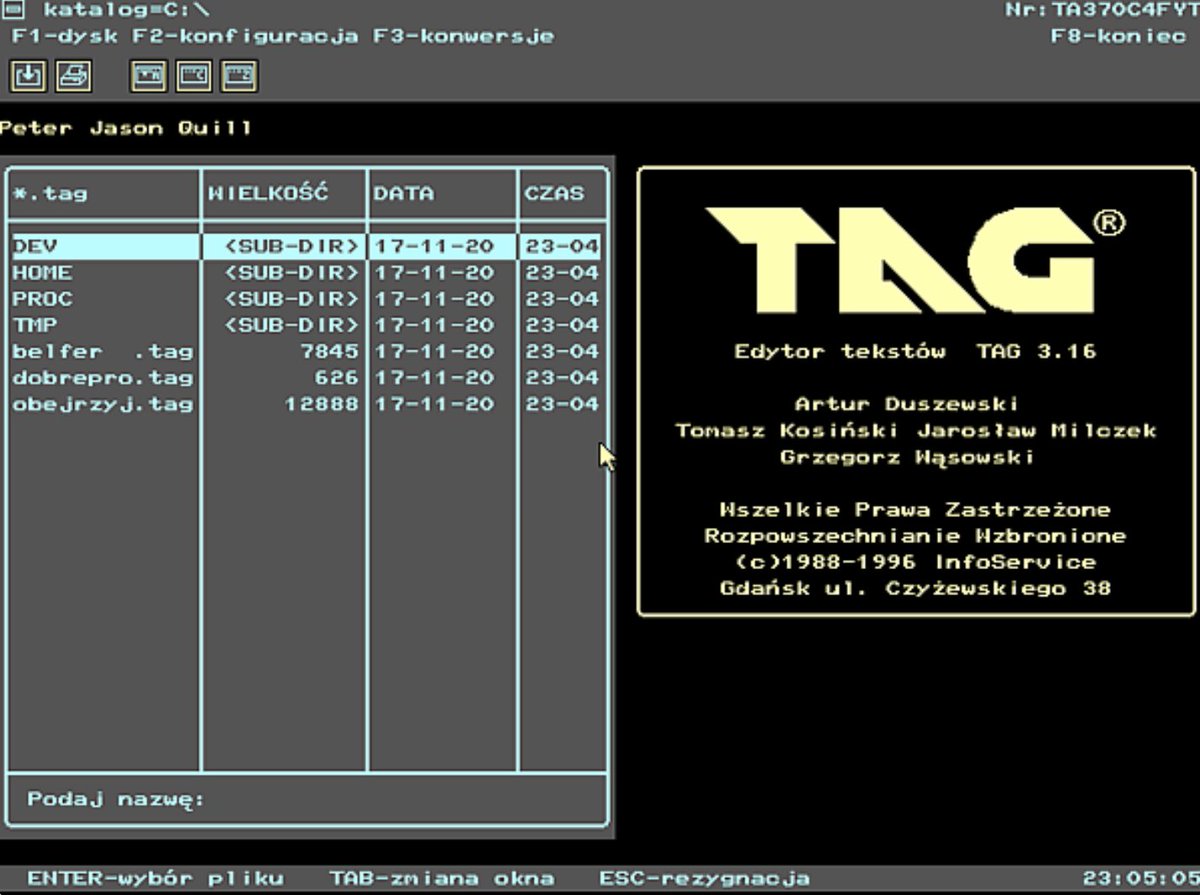Select the file obejrzyj.tag

click(306, 404)
